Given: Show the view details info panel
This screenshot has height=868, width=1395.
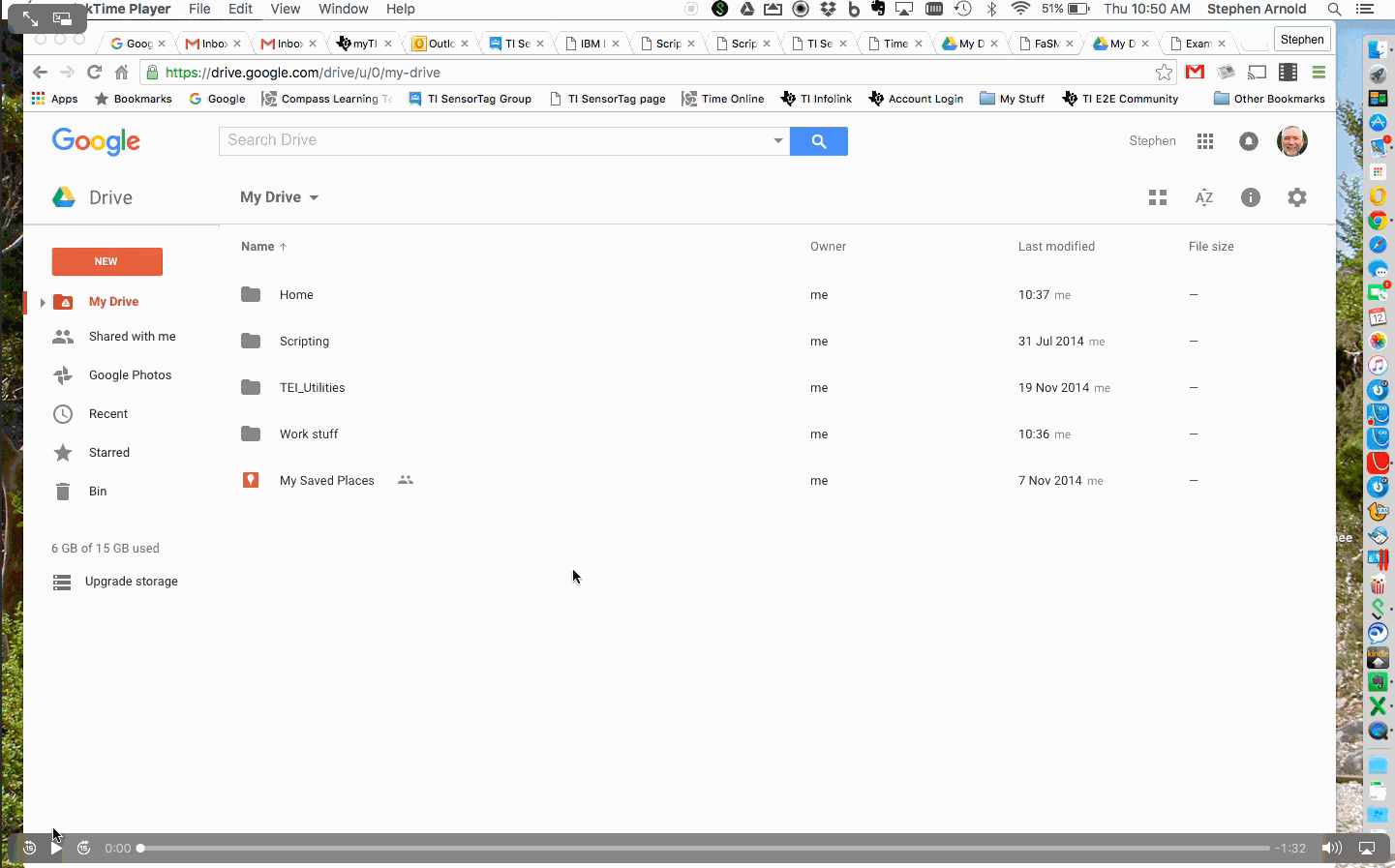Looking at the screenshot, I should click(1250, 197).
